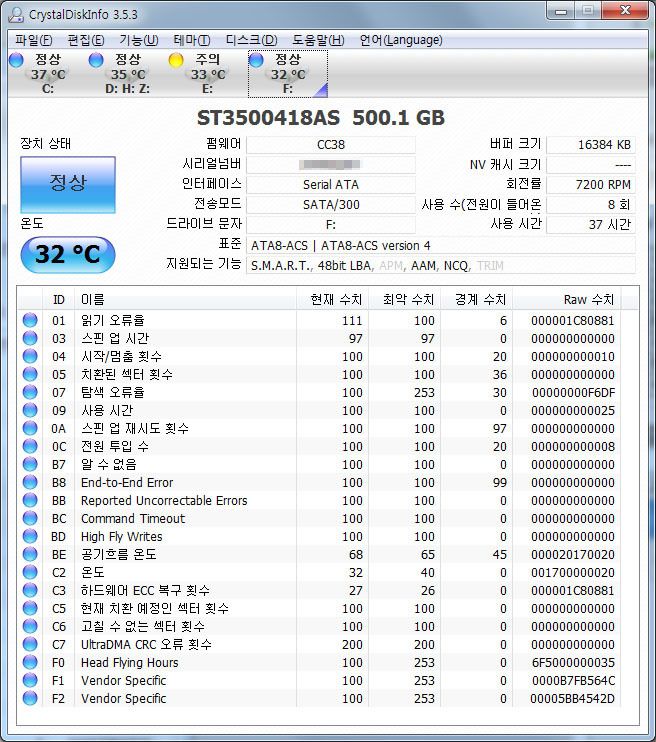
Task: Click drive letter field showing F:
Action: pos(331,224)
